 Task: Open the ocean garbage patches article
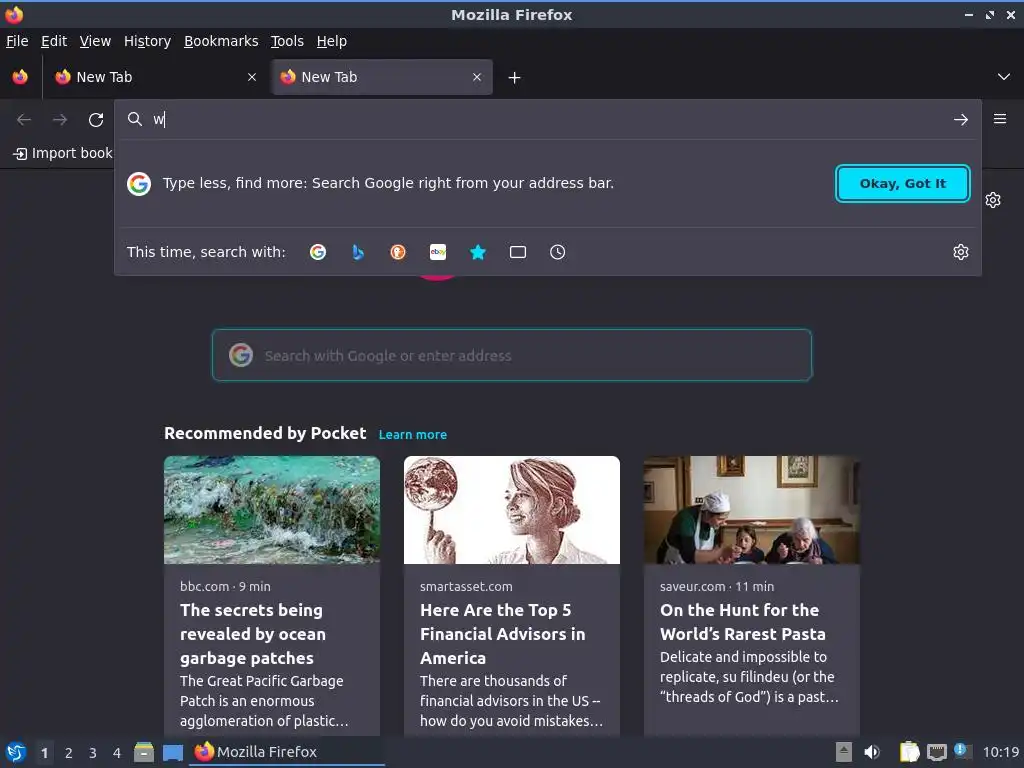(272, 596)
